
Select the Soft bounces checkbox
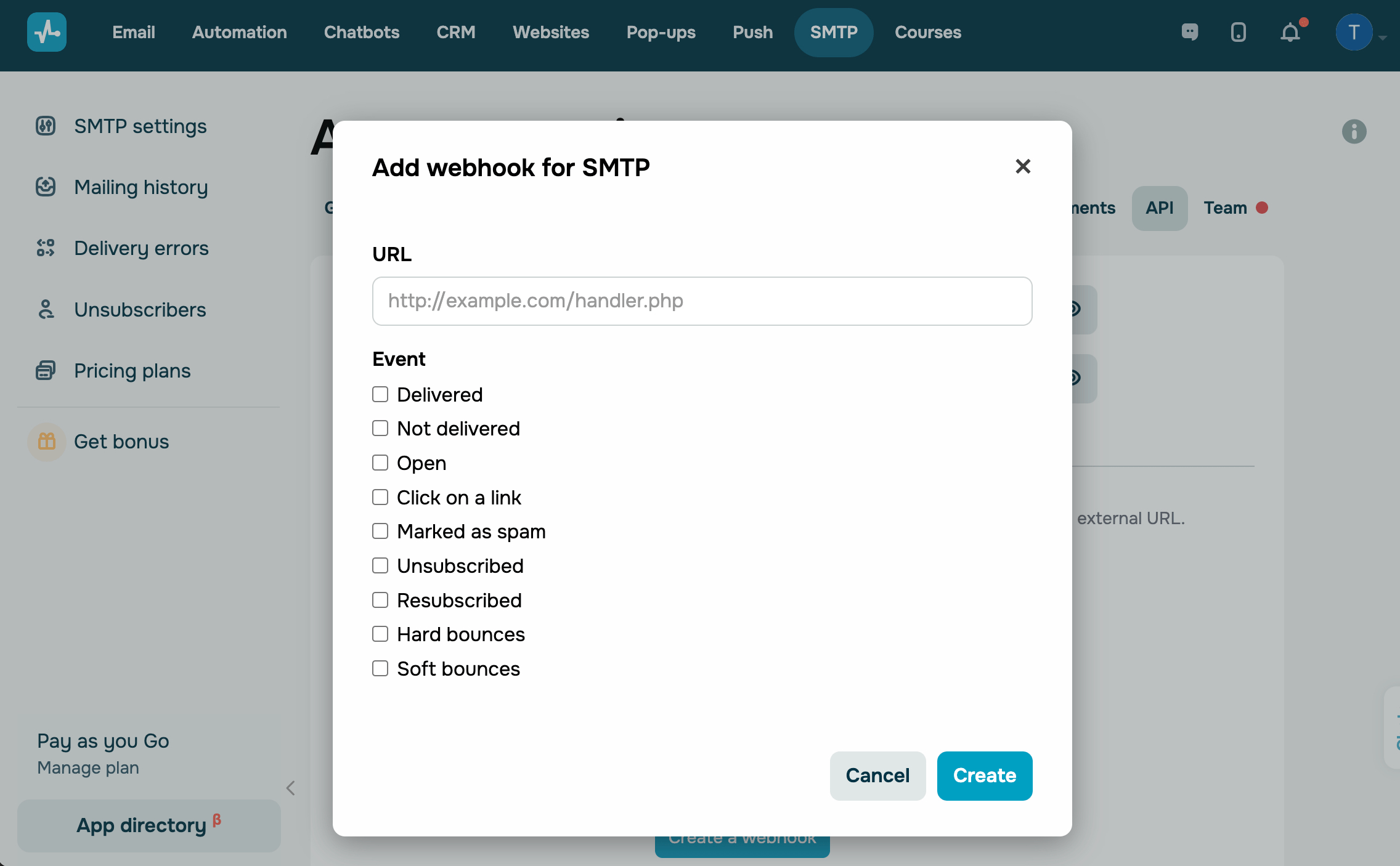click(380, 668)
